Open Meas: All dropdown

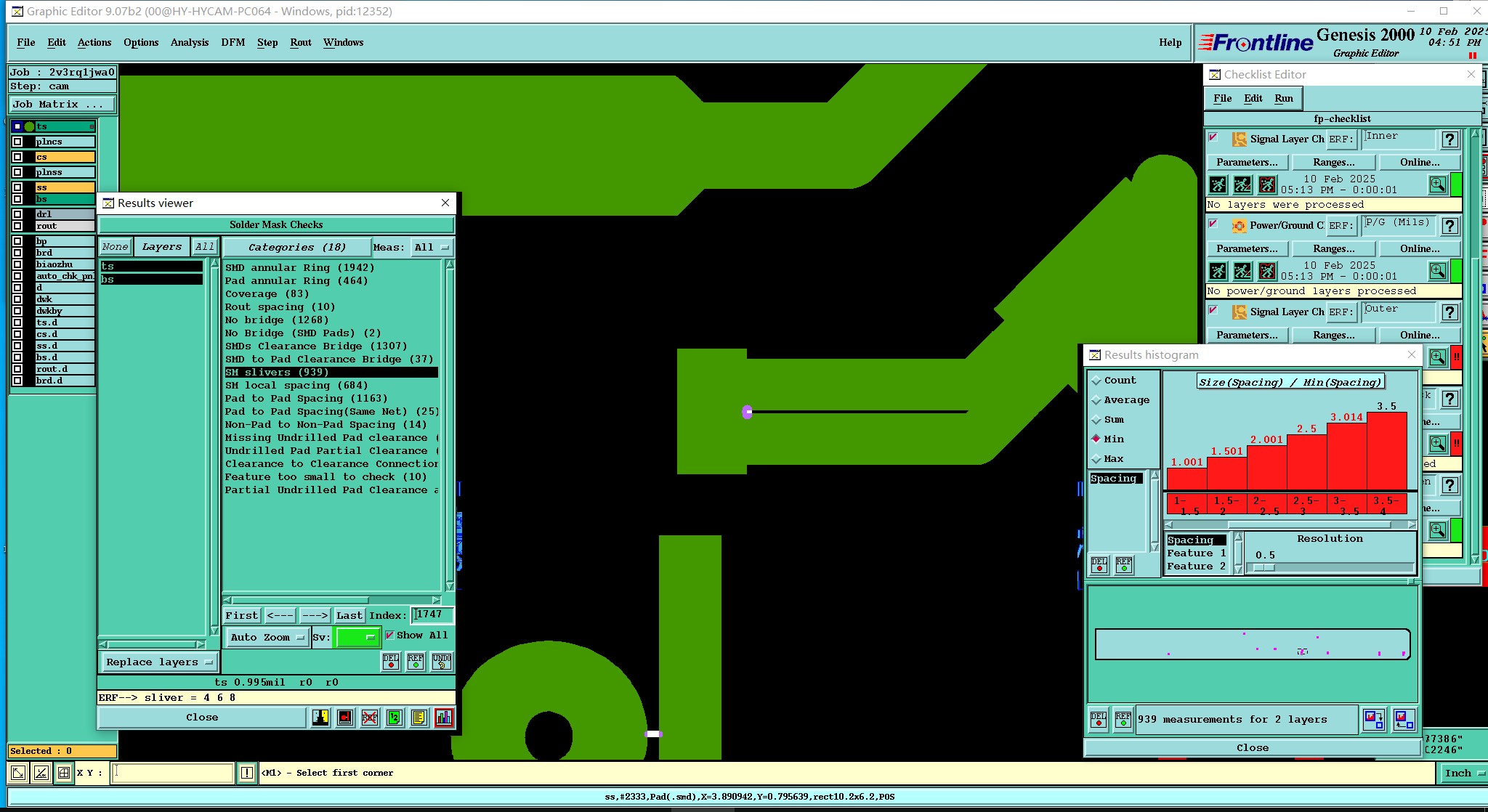[x=432, y=247]
